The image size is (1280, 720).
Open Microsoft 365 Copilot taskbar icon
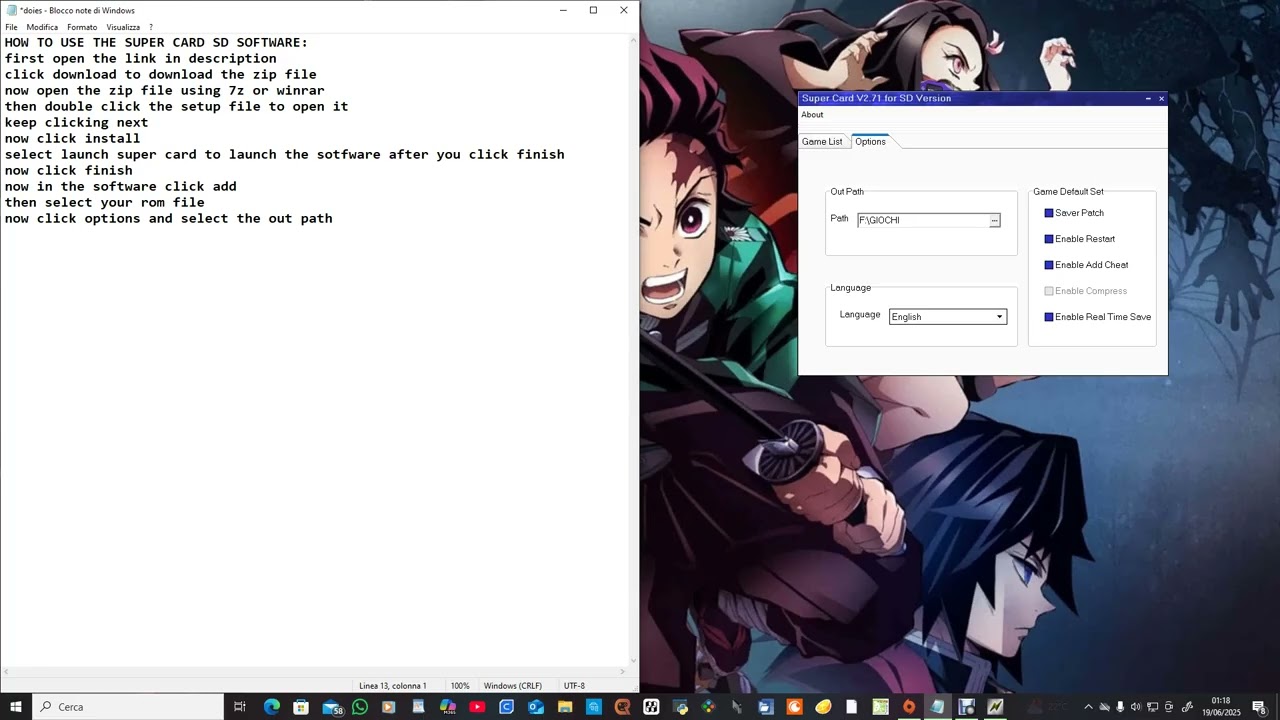(x=447, y=707)
